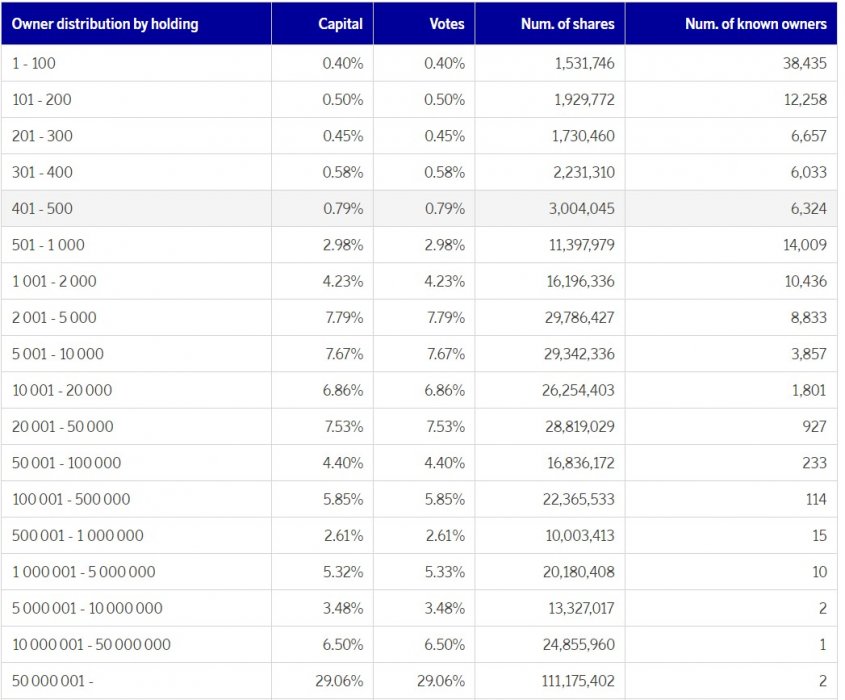The image size is (845, 700).
Task: Click the 'Owner distribution by holding' column header
Action: [105, 24]
